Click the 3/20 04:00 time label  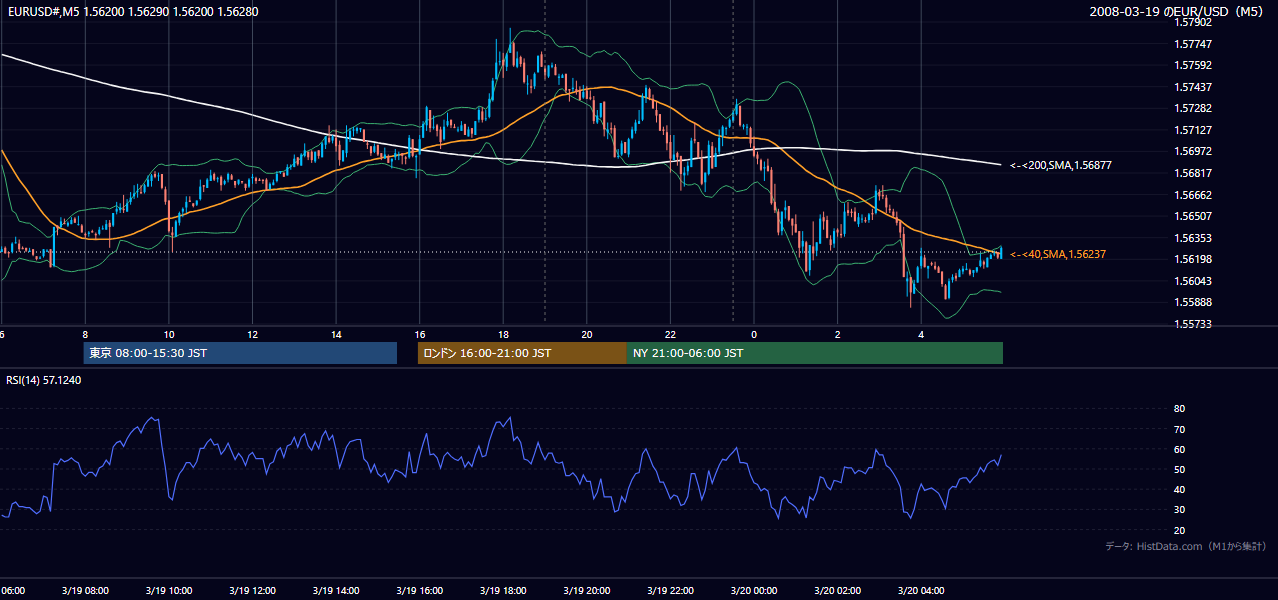[x=921, y=590]
